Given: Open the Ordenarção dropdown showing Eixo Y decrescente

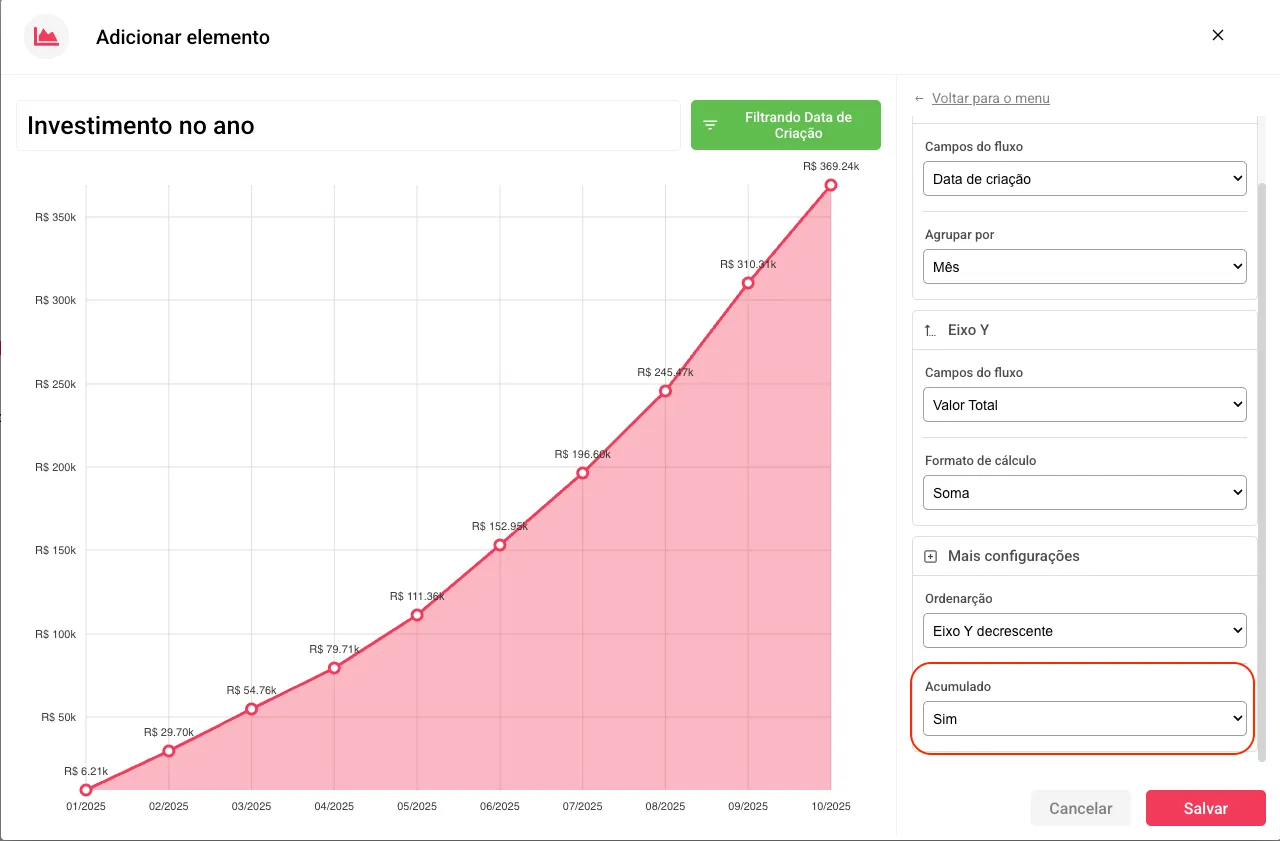Looking at the screenshot, I should tap(1084, 630).
